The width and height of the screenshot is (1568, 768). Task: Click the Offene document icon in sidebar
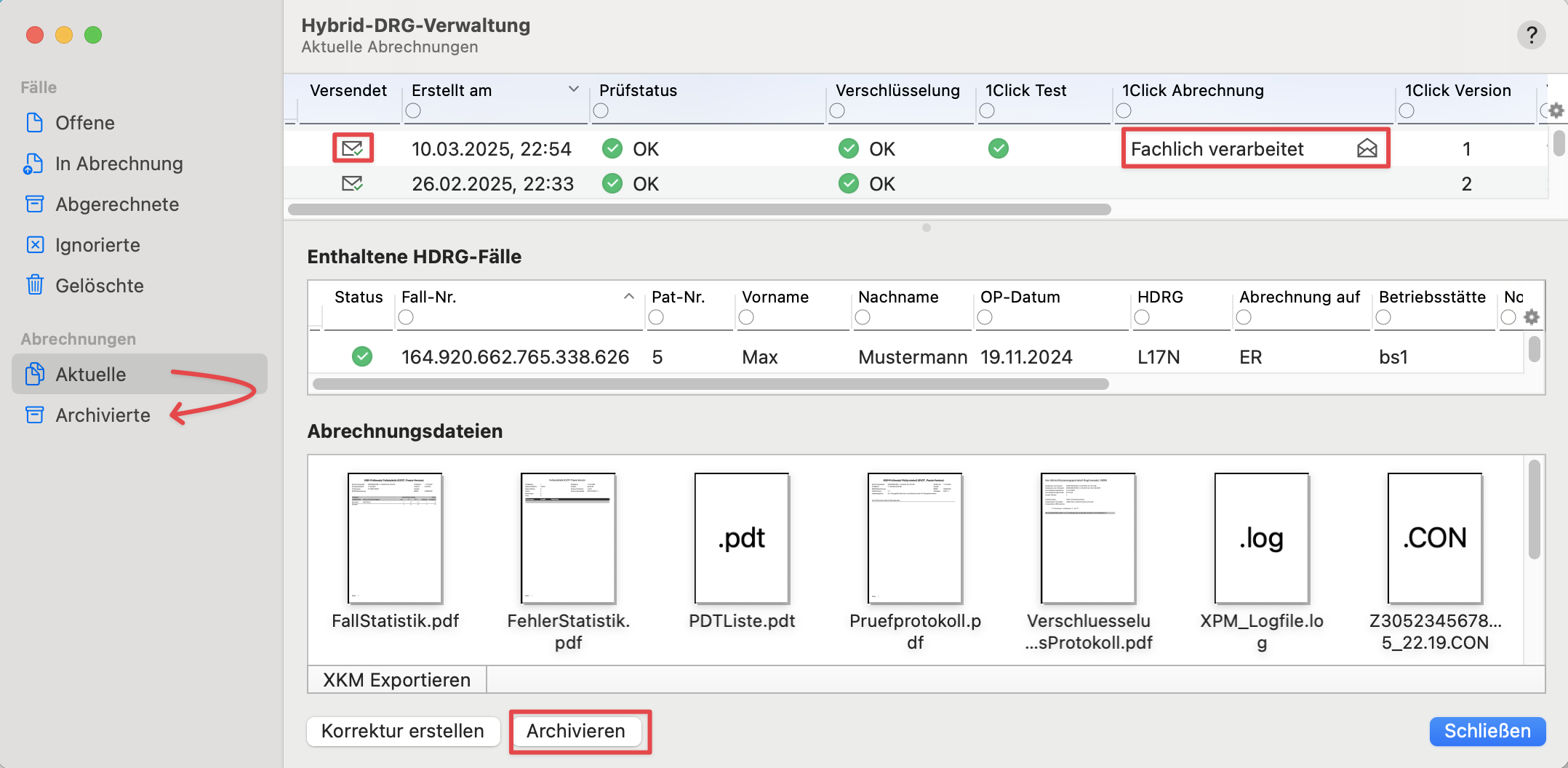coord(34,122)
